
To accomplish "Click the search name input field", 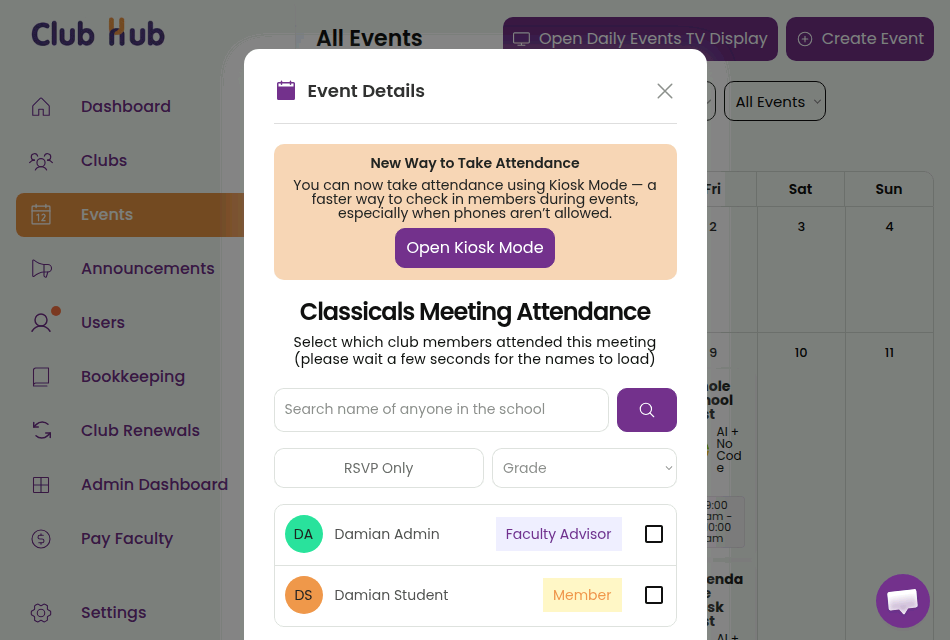I will (x=441, y=410).
